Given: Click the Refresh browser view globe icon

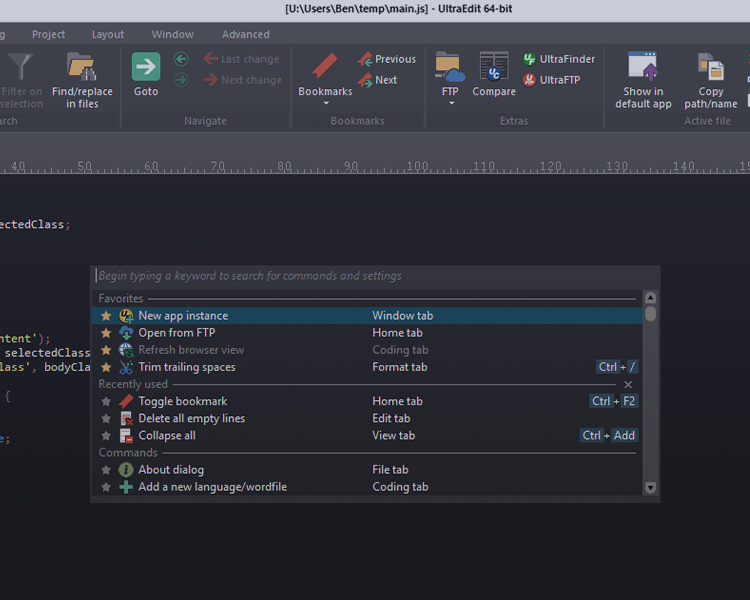Looking at the screenshot, I should [x=126, y=350].
